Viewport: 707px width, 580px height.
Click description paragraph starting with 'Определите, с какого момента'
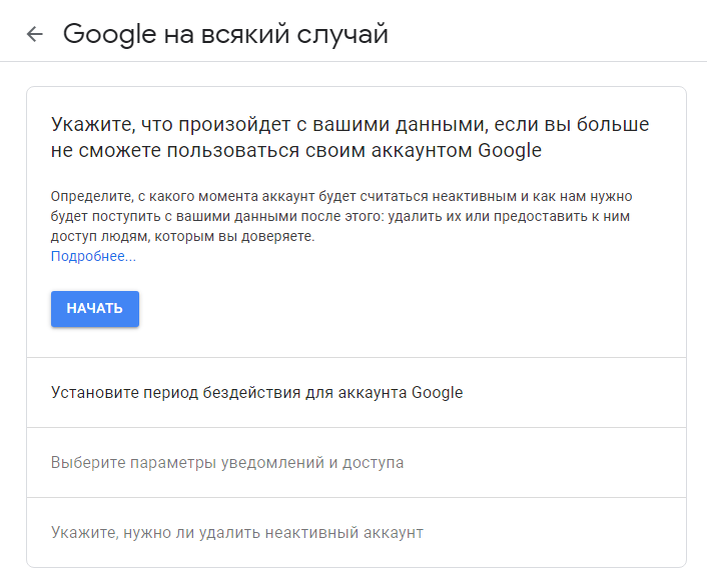[341, 216]
